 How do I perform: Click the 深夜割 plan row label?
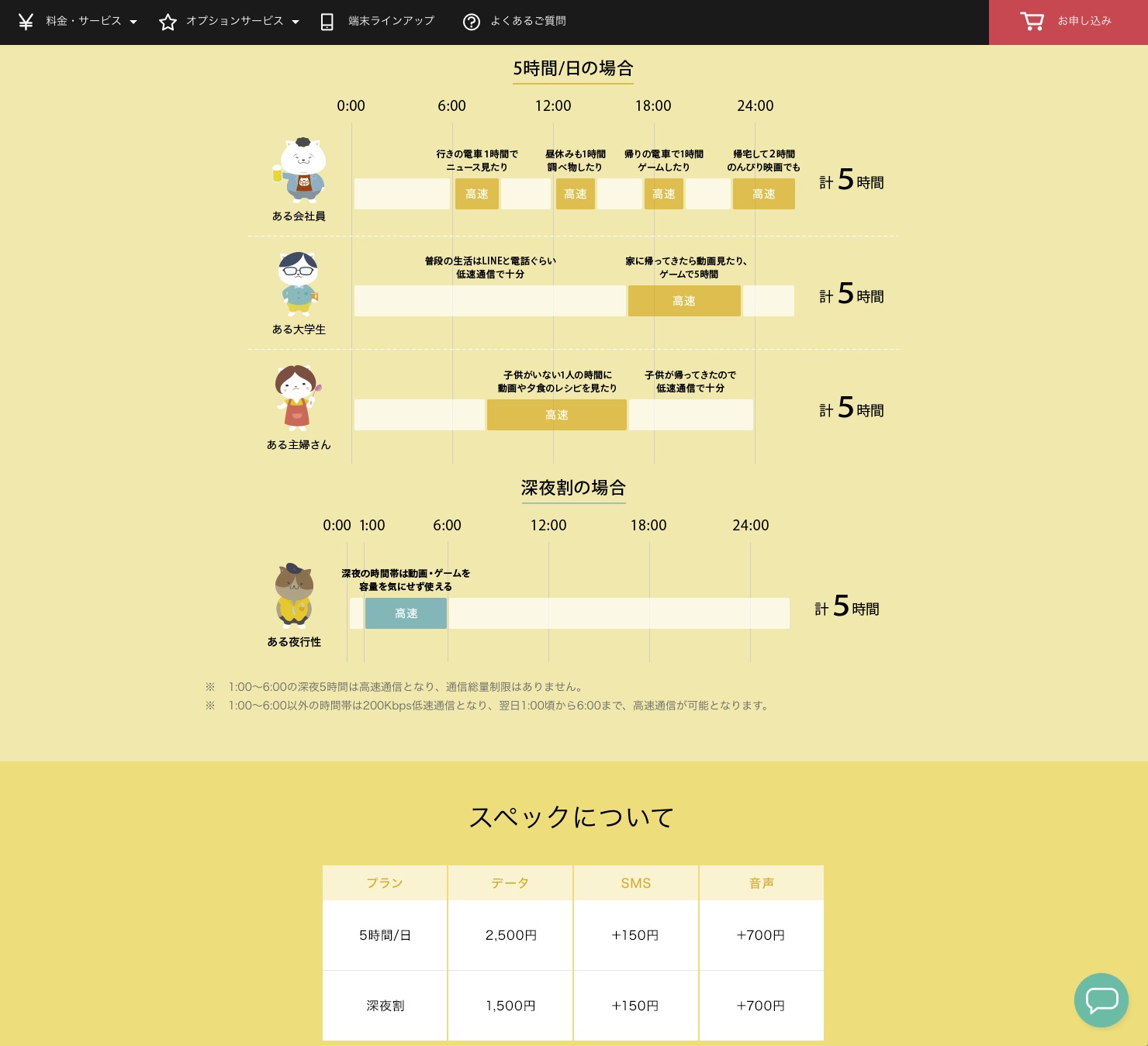click(x=385, y=1006)
